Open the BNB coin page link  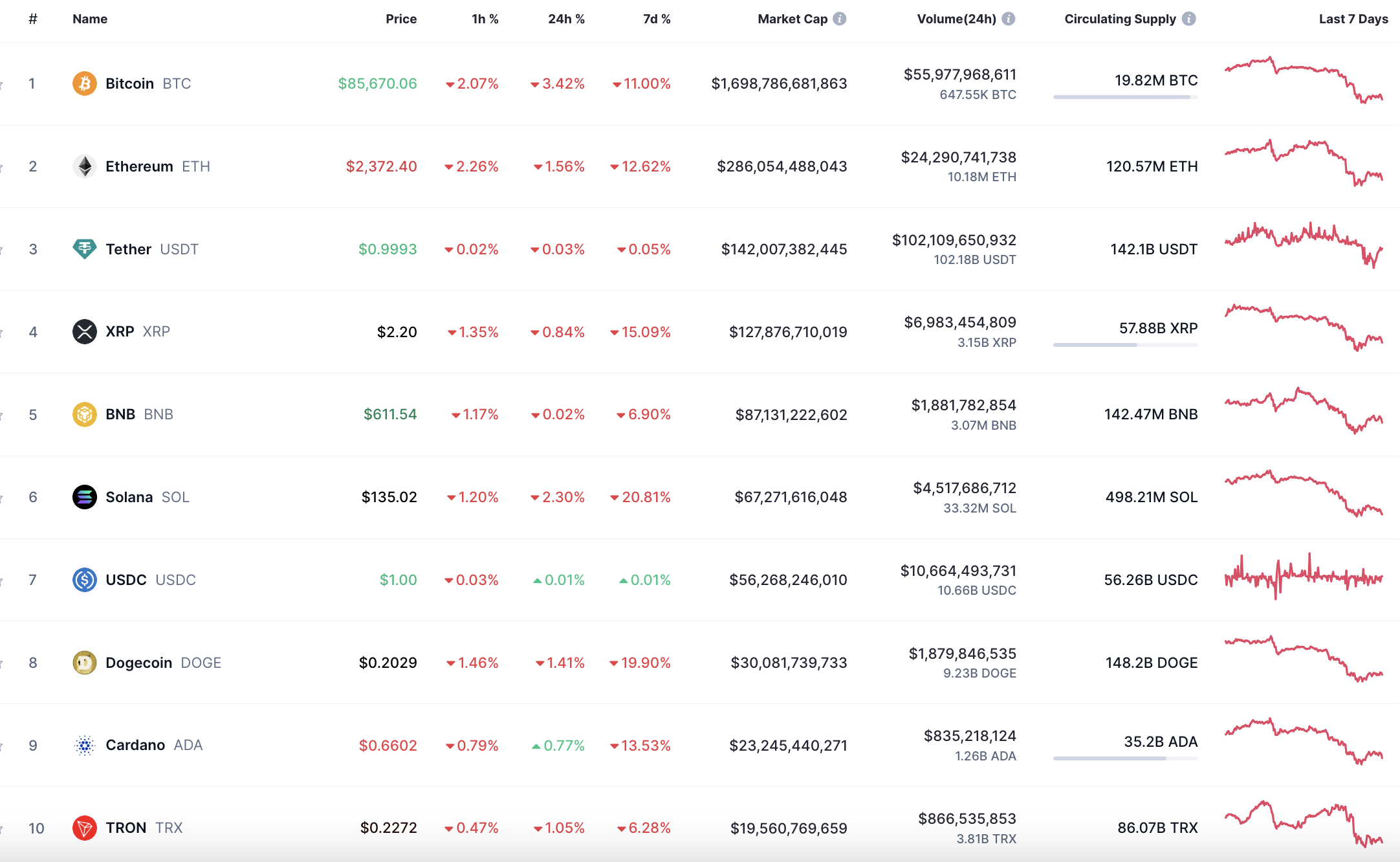click(120, 414)
